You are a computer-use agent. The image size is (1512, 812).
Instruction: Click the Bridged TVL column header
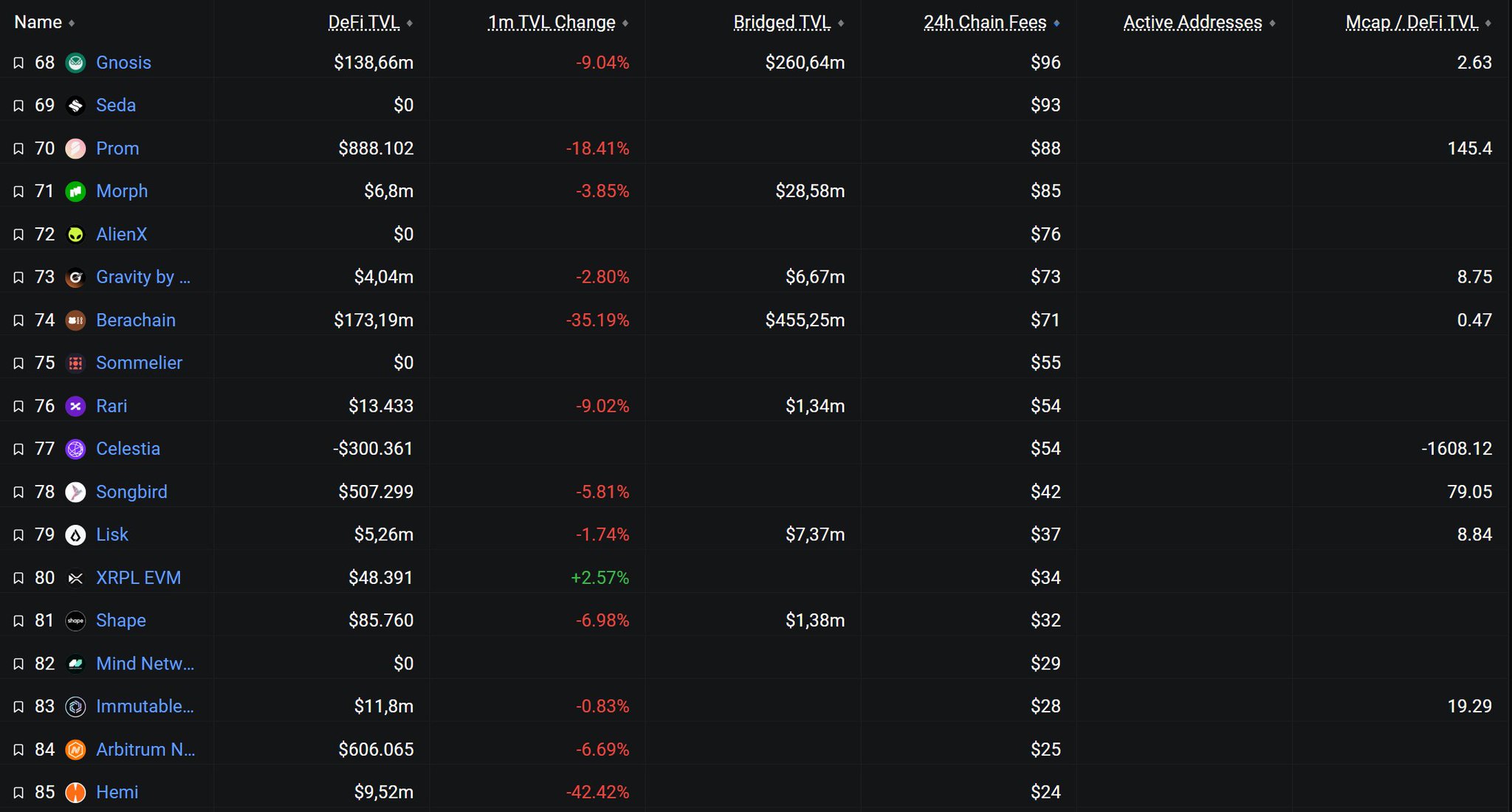(x=781, y=22)
